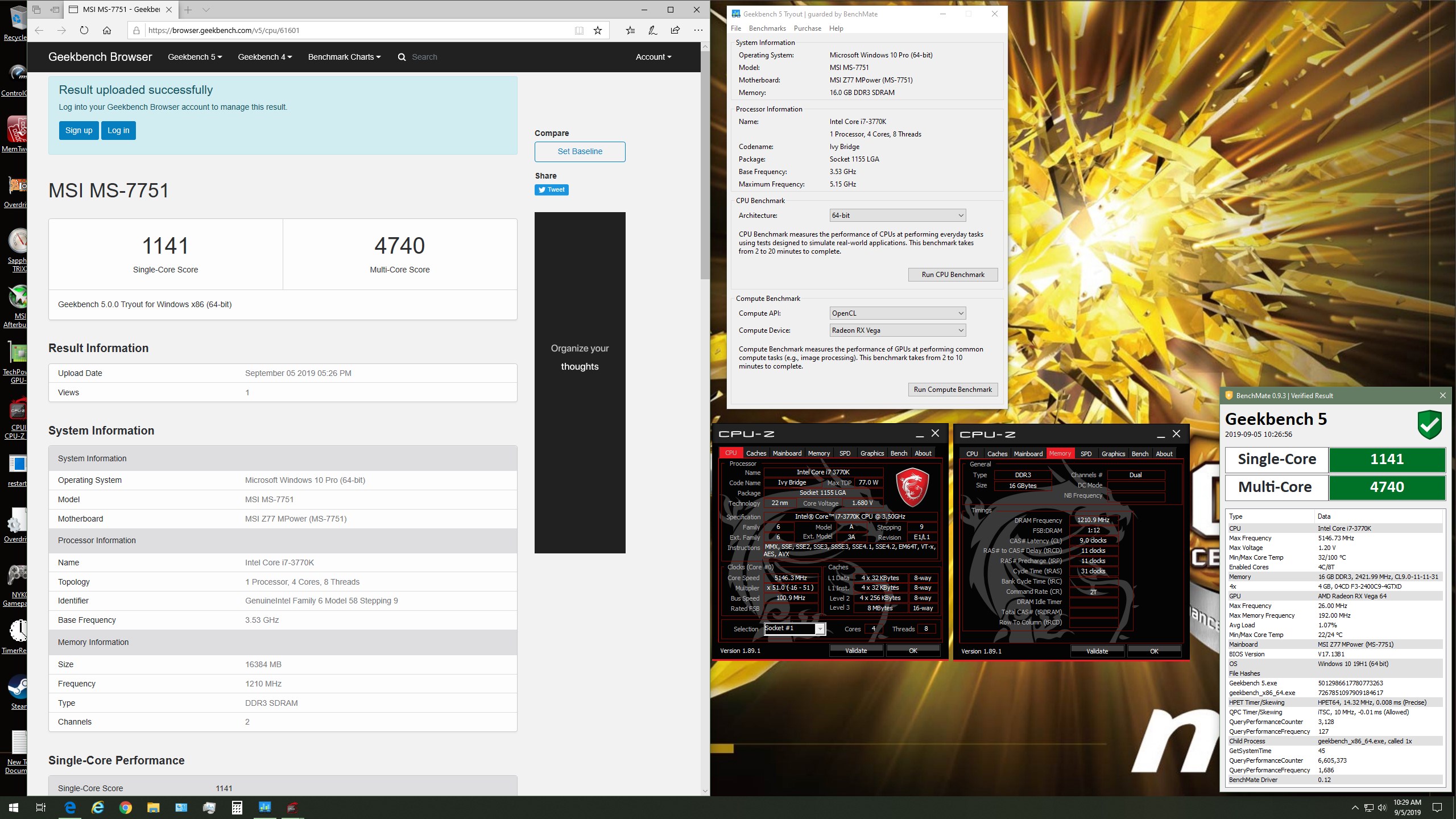Open the Edge favorites hub icon
Screen dimensions: 1456x819
pyautogui.click(x=630, y=31)
